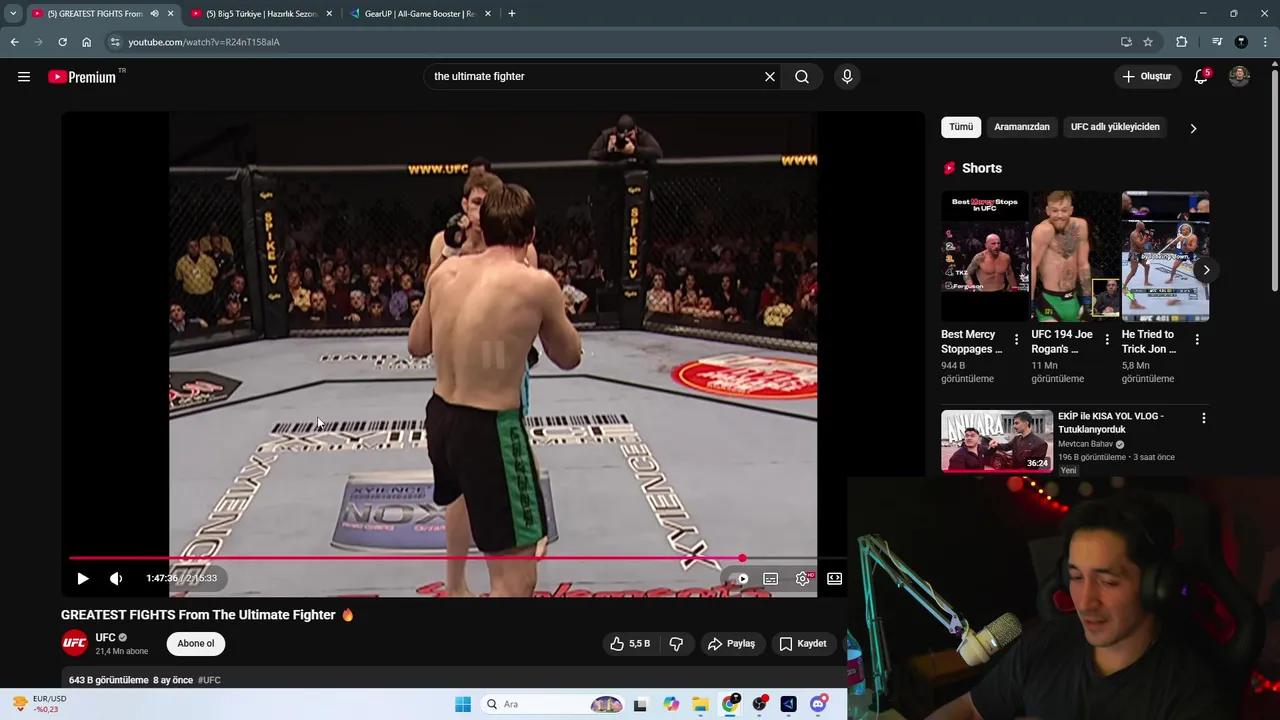
Task: Like the video (5,5 B)
Action: (630, 644)
